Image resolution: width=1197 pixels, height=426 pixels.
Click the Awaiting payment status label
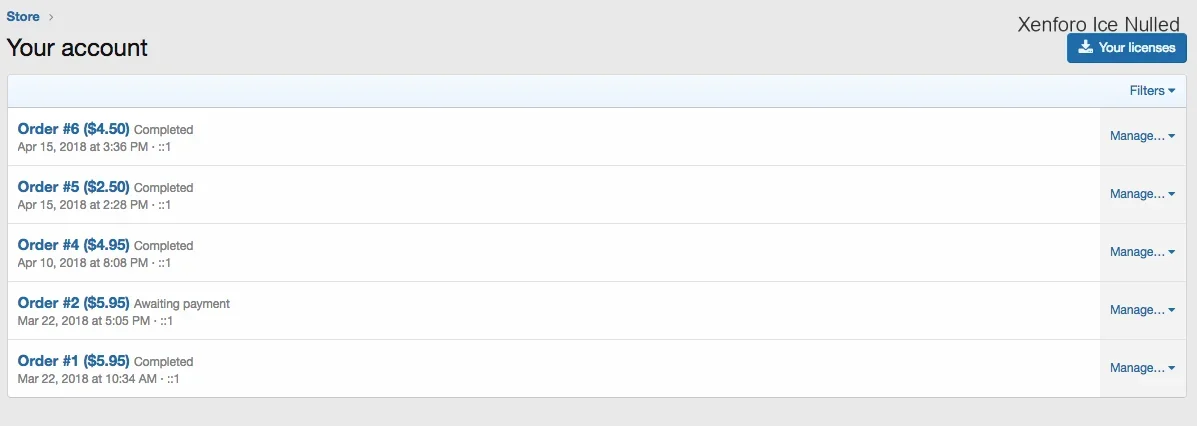pos(182,304)
